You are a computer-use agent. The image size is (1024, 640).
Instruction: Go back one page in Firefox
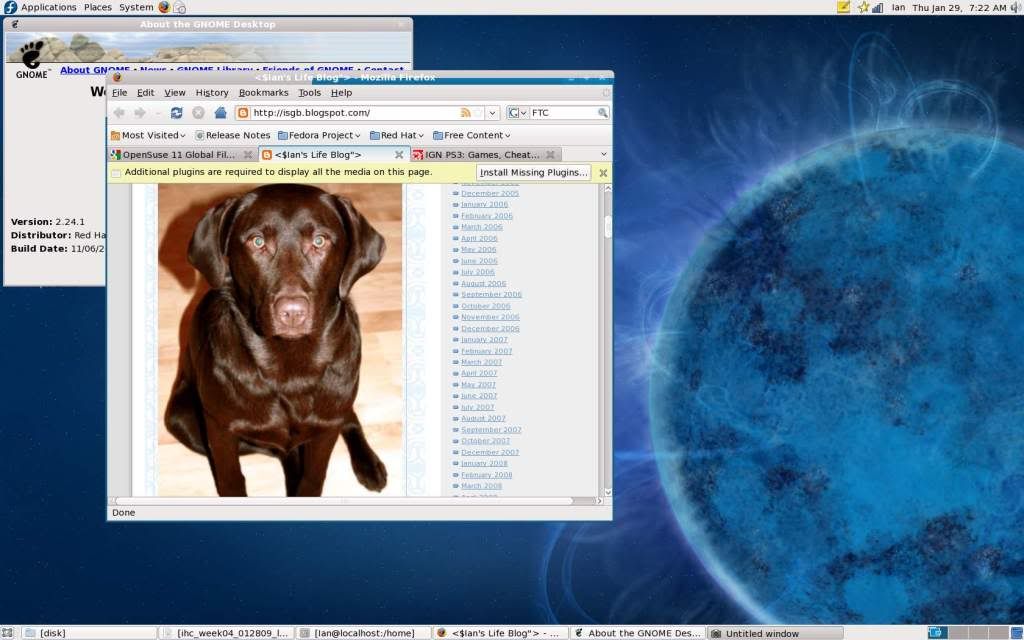coord(119,113)
